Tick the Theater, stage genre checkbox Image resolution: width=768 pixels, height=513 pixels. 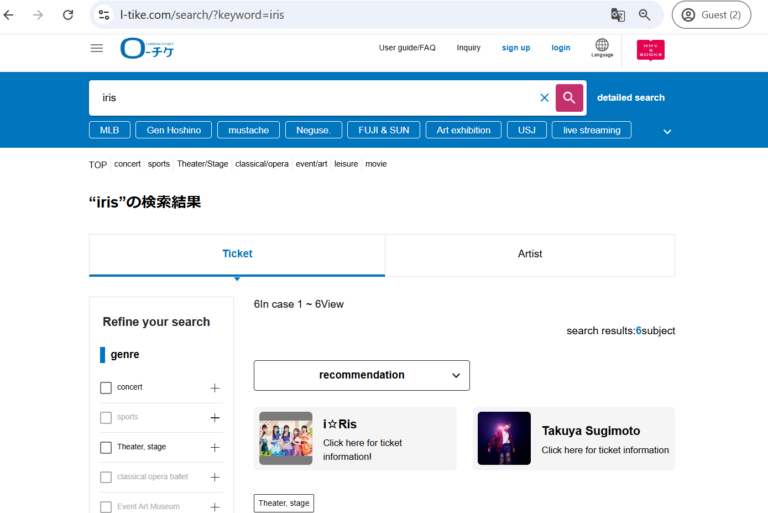click(x=106, y=448)
